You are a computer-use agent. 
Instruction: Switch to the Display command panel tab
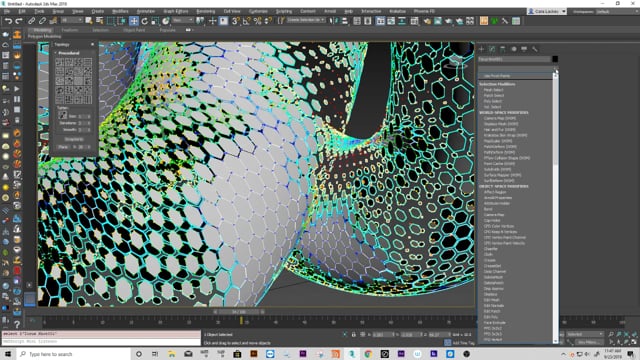524,49
